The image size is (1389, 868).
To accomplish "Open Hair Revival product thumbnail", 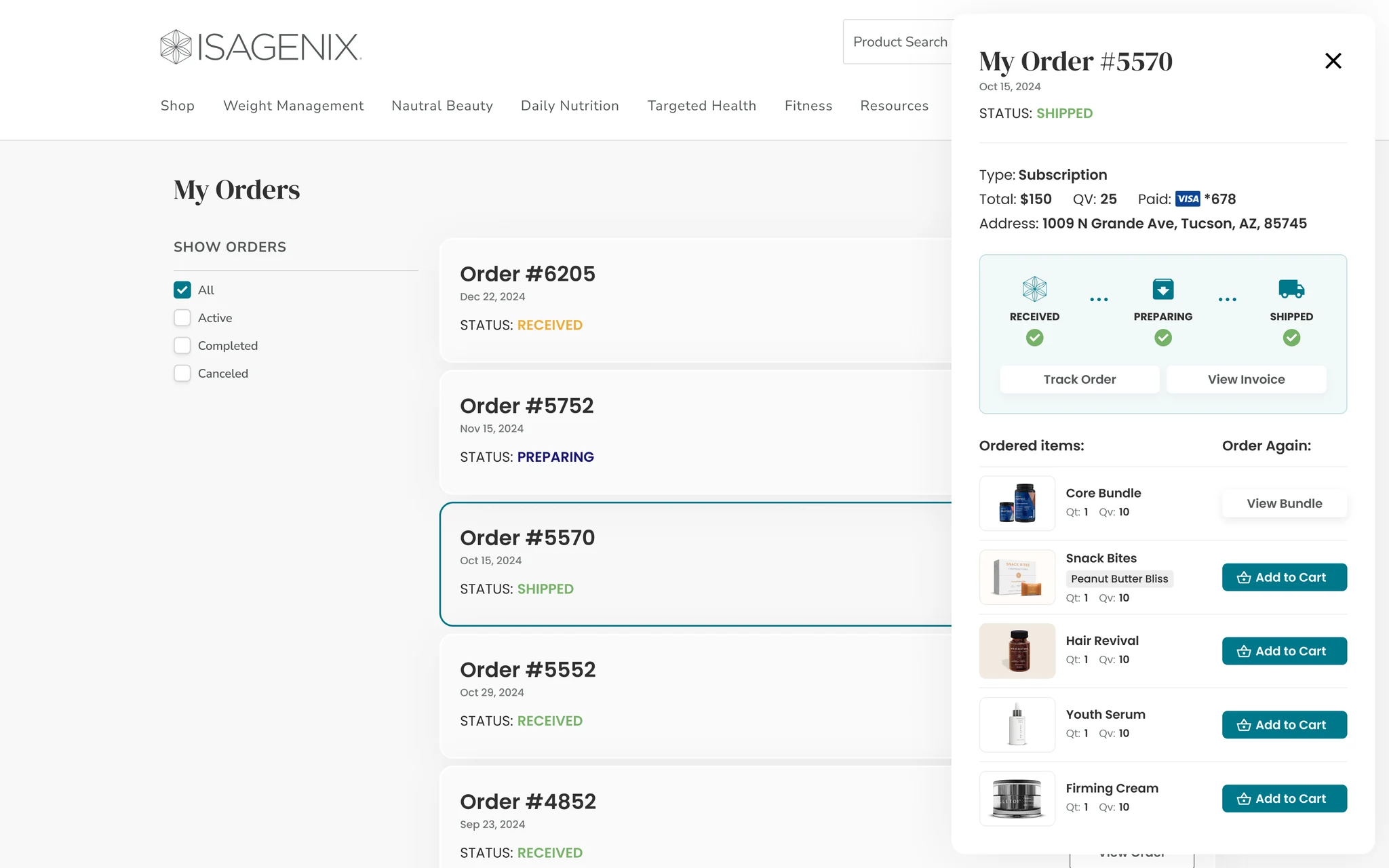I will point(1017,651).
